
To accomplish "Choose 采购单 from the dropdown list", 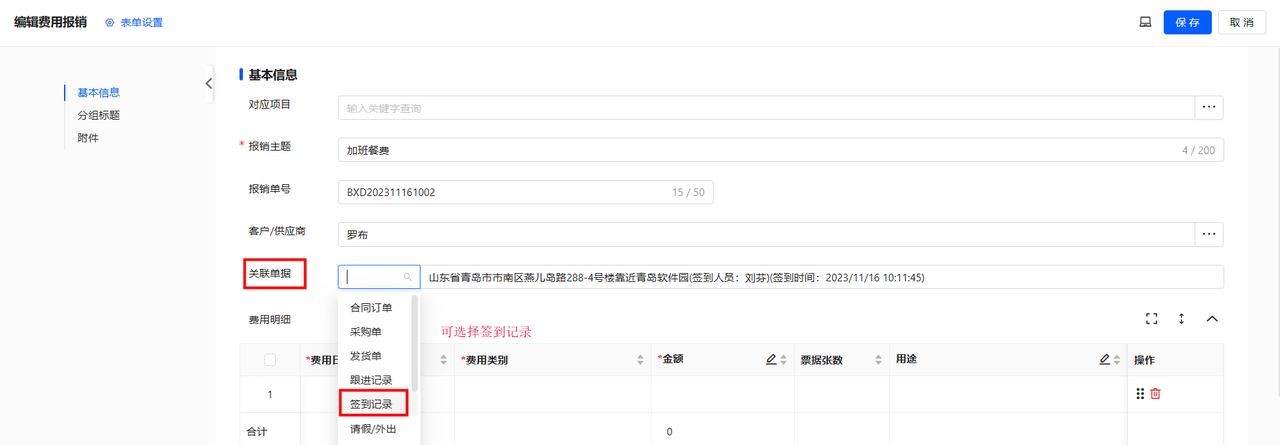I will (x=365, y=332).
